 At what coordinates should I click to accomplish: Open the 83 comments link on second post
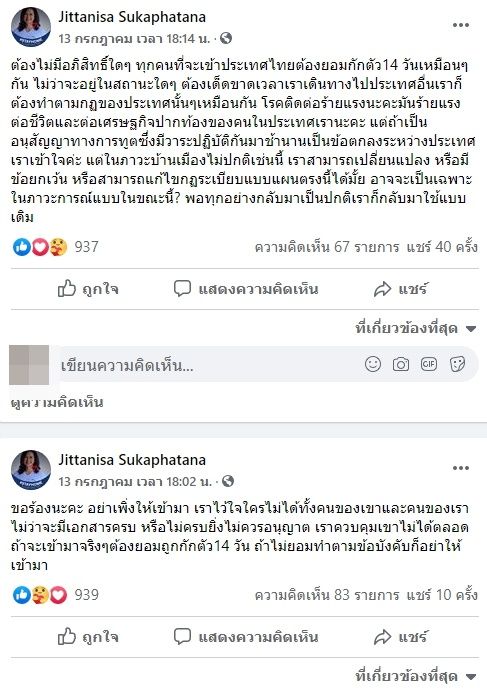(x=327, y=595)
